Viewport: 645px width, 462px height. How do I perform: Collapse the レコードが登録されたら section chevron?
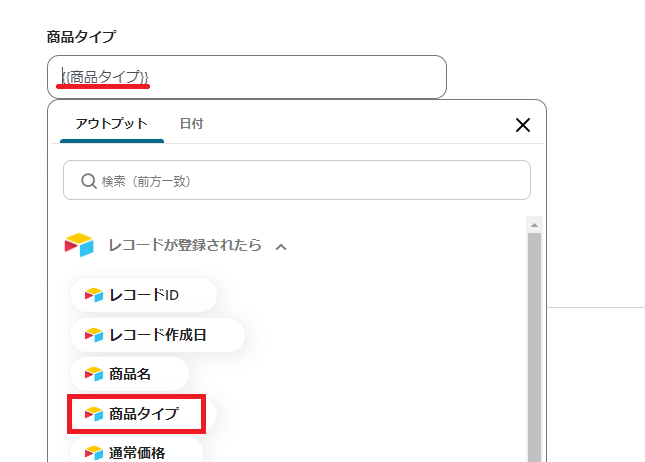point(281,246)
